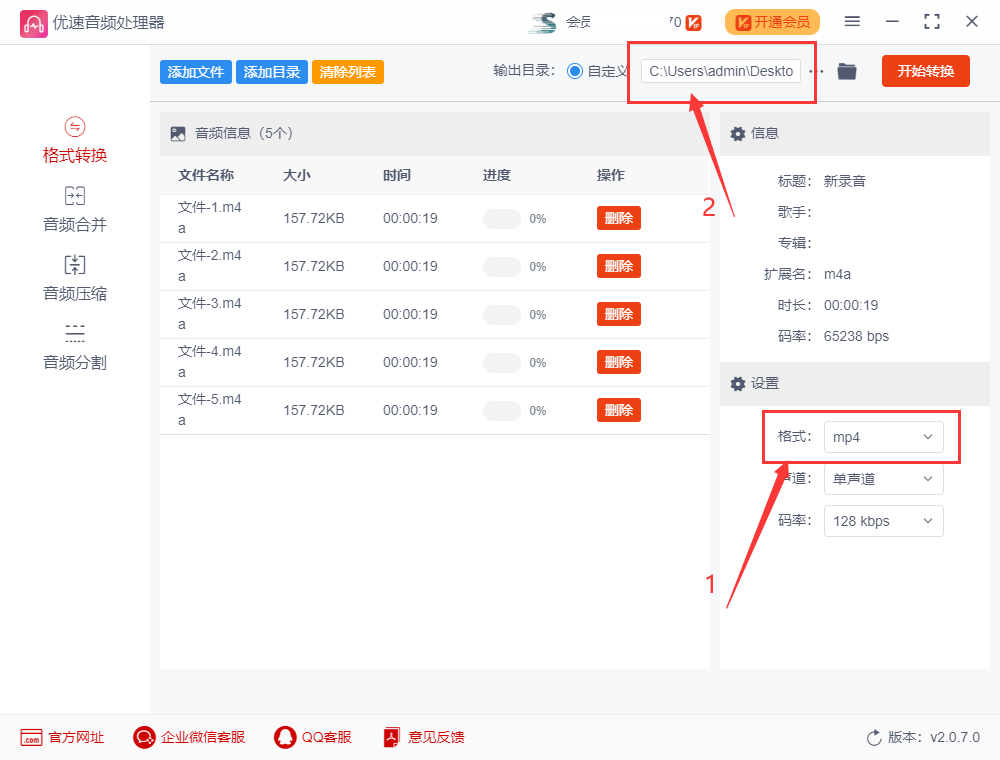Click the output directory path input field
Screen dimensions: 1000x760
(x=718, y=71)
